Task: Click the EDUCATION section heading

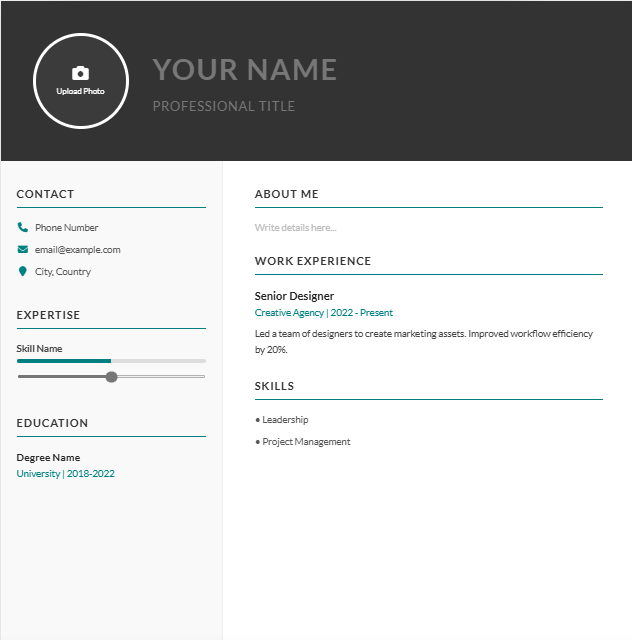Action: point(52,423)
